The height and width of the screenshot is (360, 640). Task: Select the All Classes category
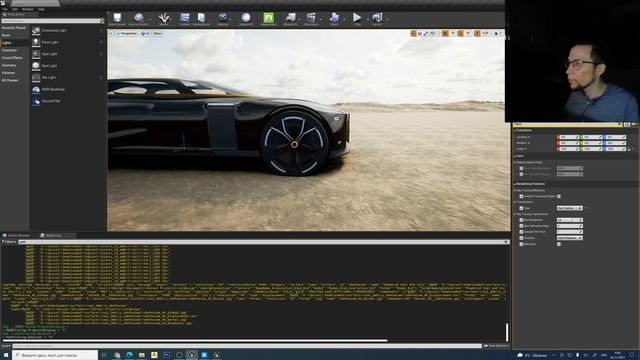tap(10, 80)
